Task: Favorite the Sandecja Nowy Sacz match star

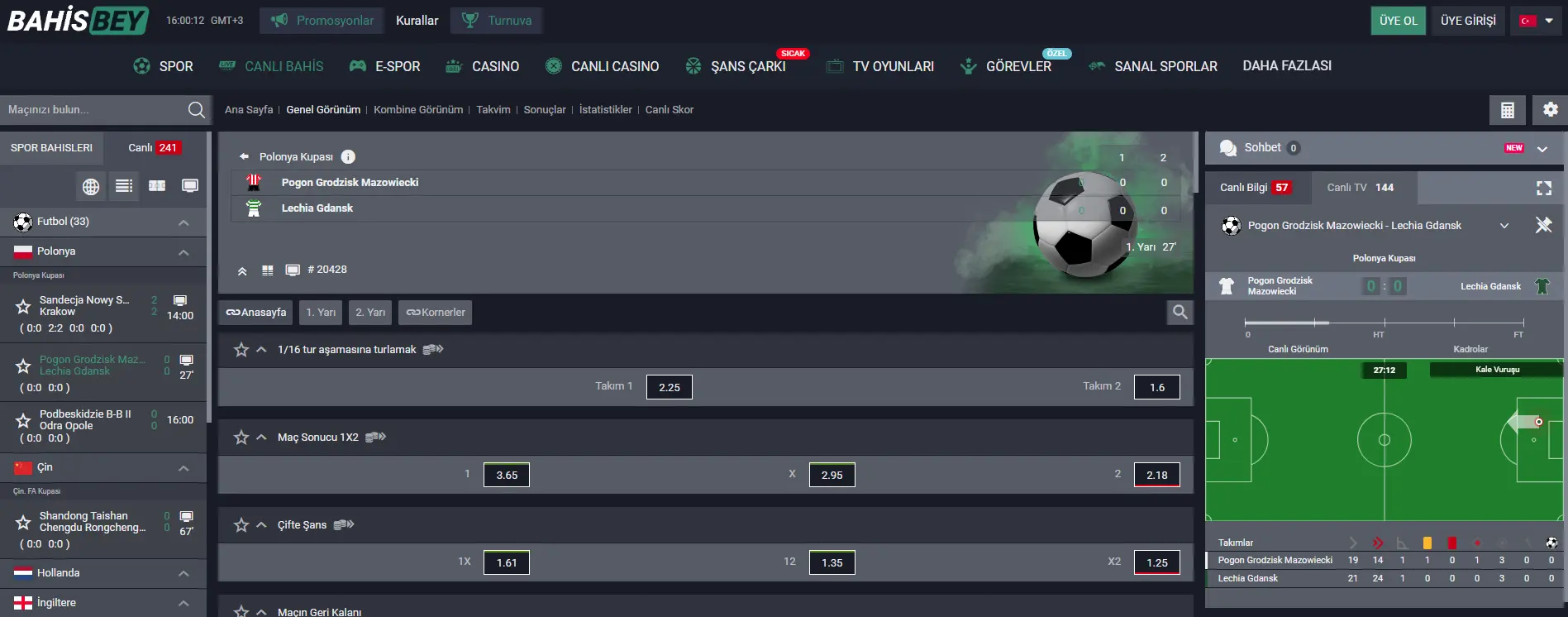Action: point(23,306)
